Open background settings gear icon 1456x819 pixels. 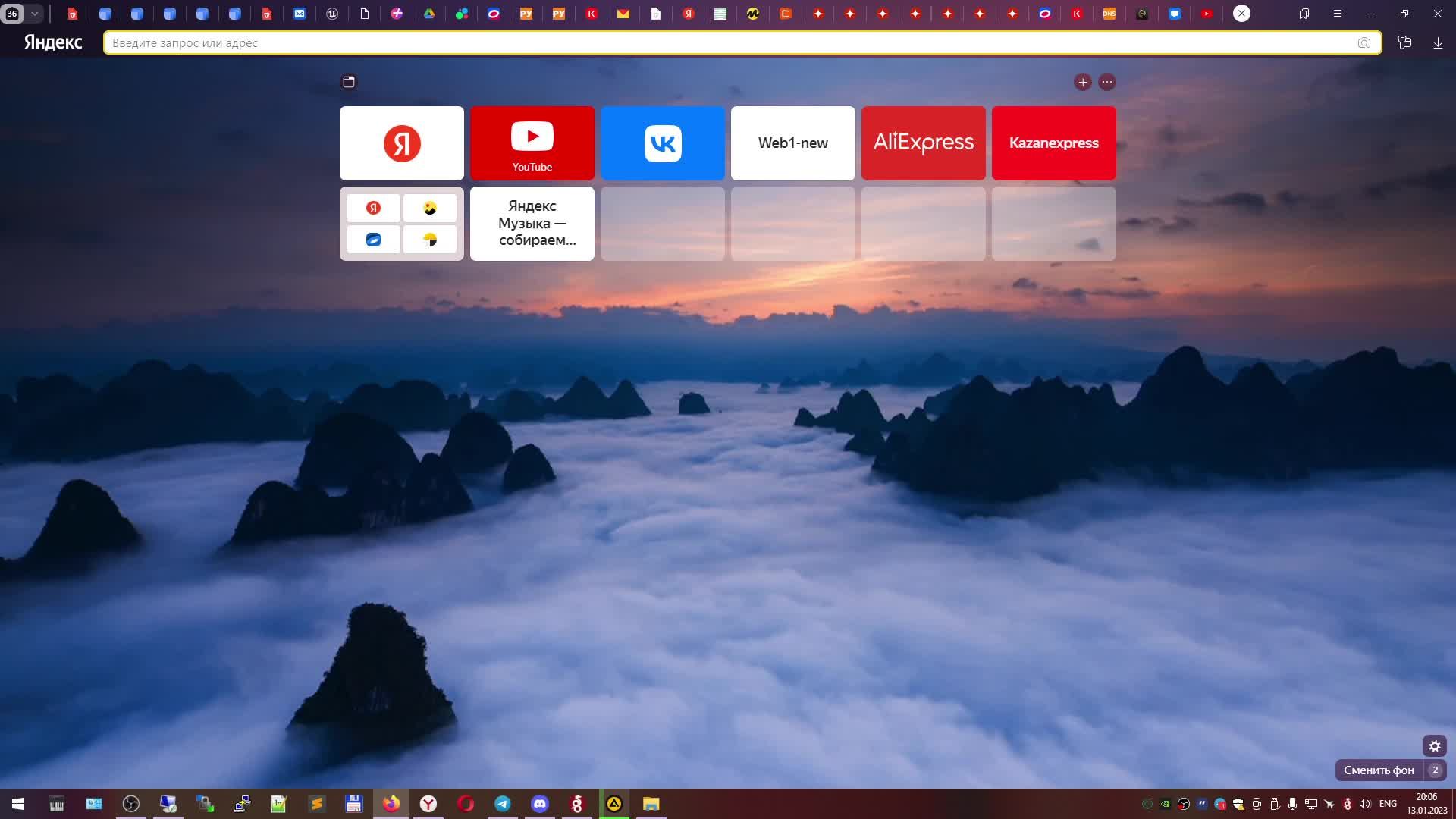(1435, 746)
